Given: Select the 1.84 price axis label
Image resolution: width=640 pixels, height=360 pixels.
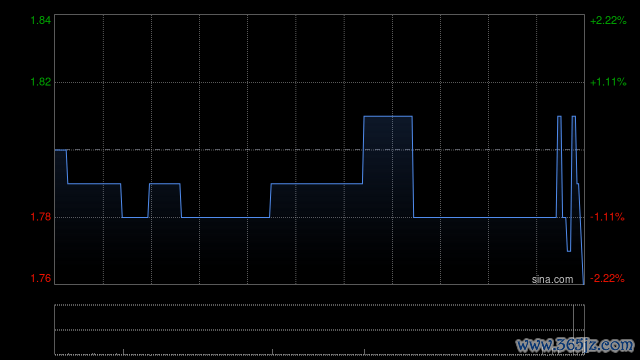Looking at the screenshot, I should click(41, 20).
